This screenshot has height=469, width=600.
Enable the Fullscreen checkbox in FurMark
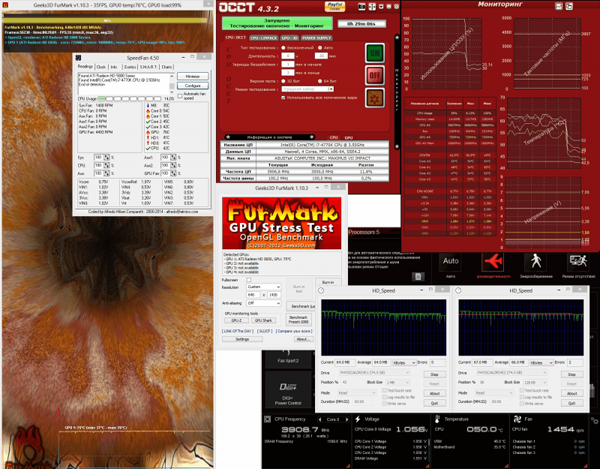point(249,280)
